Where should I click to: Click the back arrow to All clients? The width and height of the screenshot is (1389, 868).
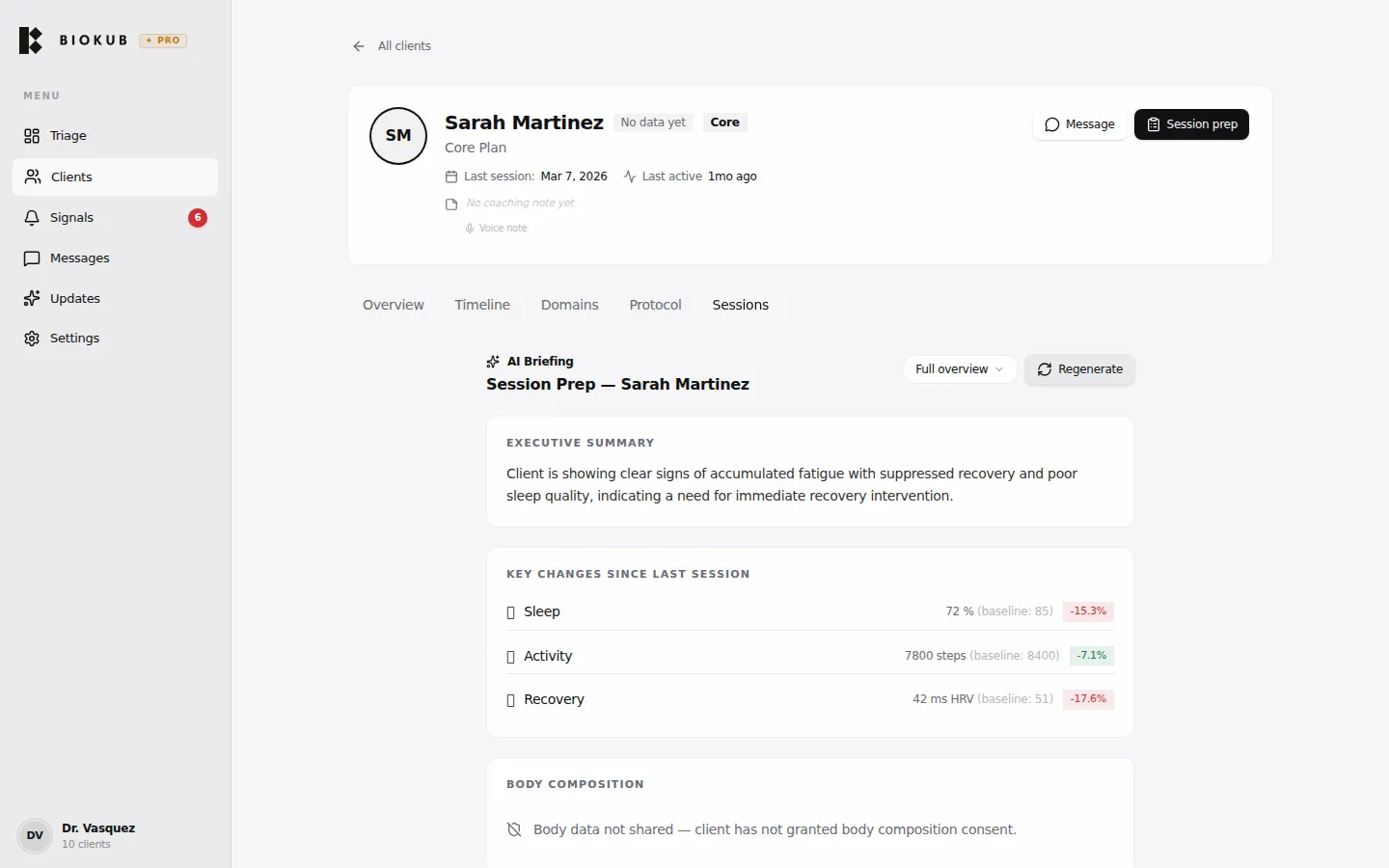pos(359,46)
